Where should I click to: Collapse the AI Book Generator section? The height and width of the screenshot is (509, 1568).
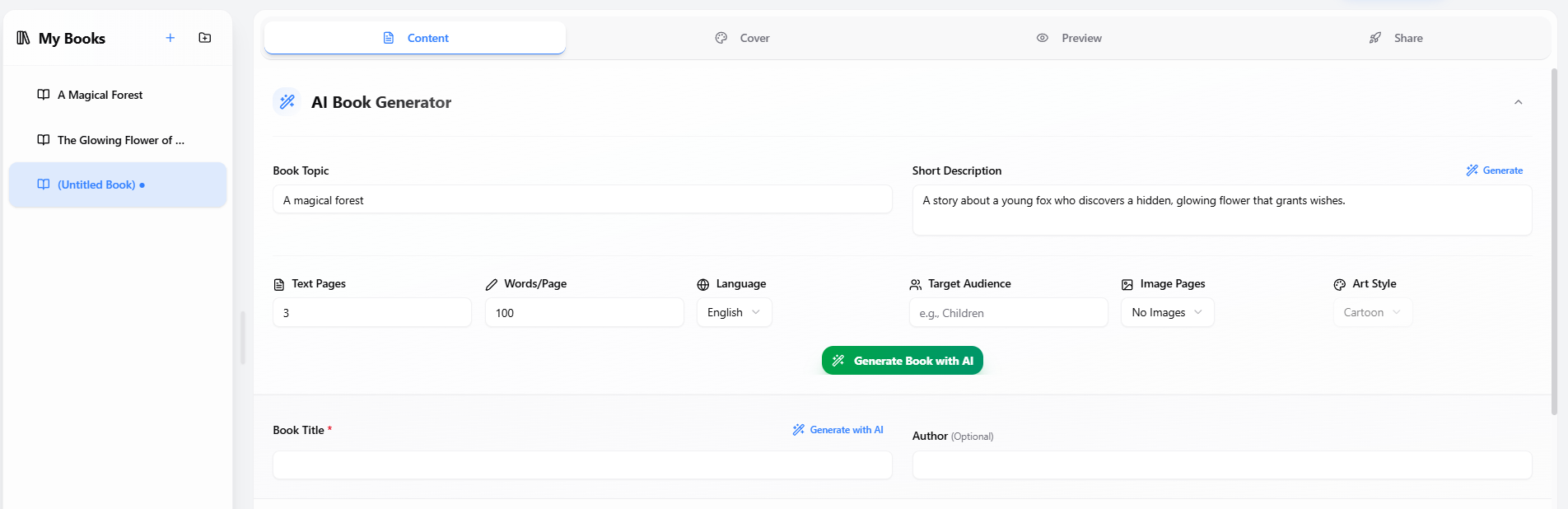pyautogui.click(x=1518, y=102)
